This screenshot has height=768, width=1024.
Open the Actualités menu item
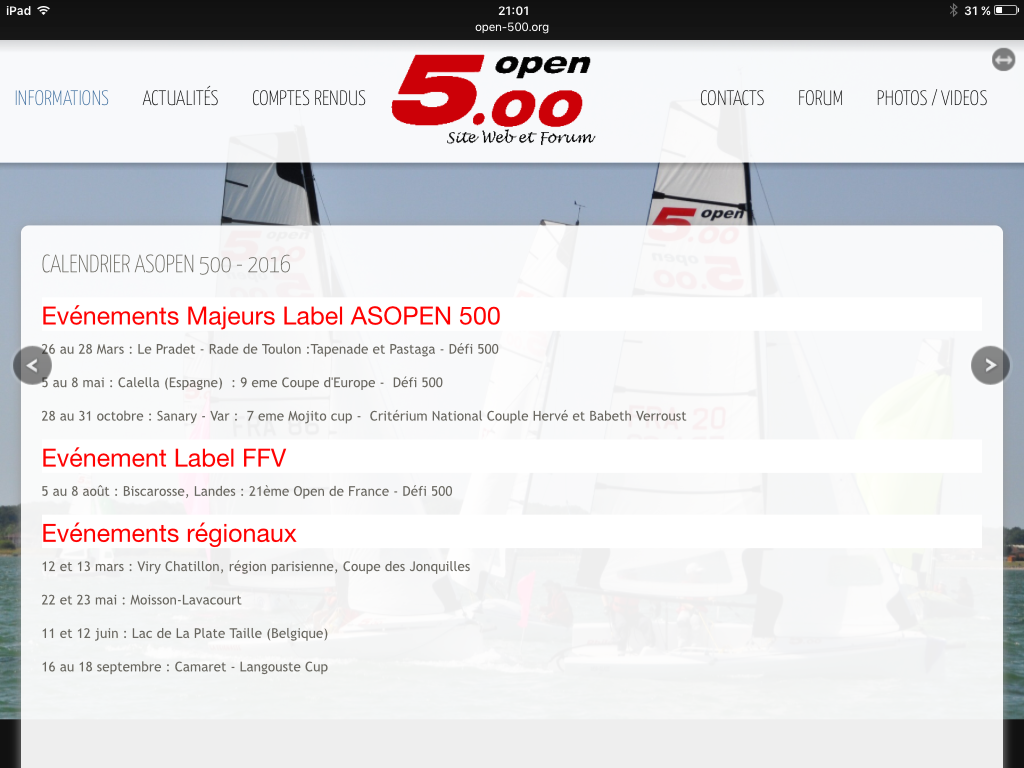point(180,98)
